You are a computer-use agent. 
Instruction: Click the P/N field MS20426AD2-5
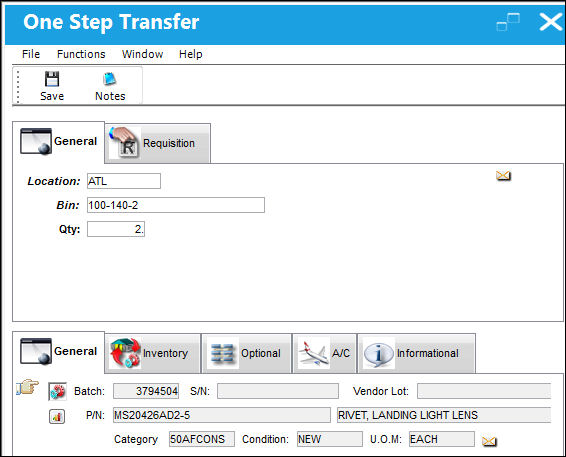tap(222, 415)
